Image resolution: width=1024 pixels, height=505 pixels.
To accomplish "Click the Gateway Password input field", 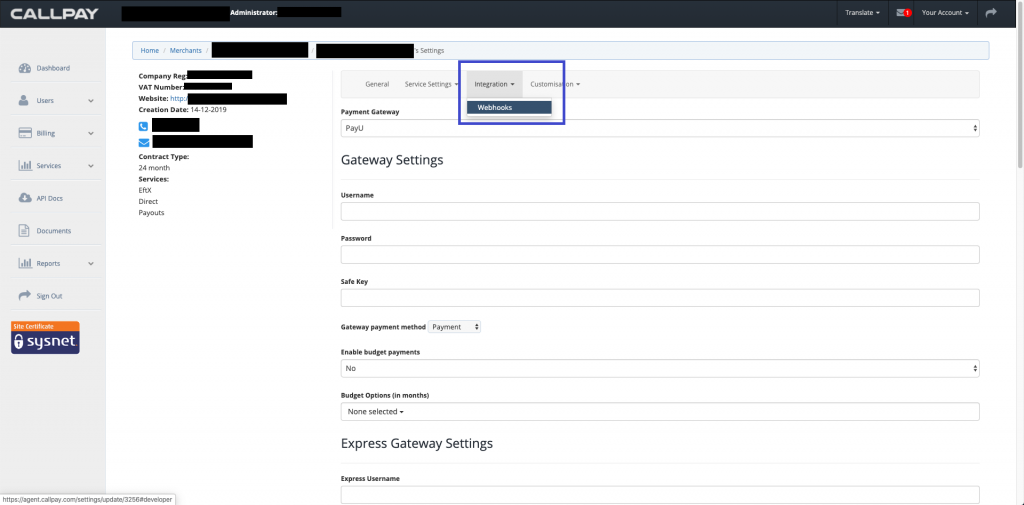I will 660,255.
